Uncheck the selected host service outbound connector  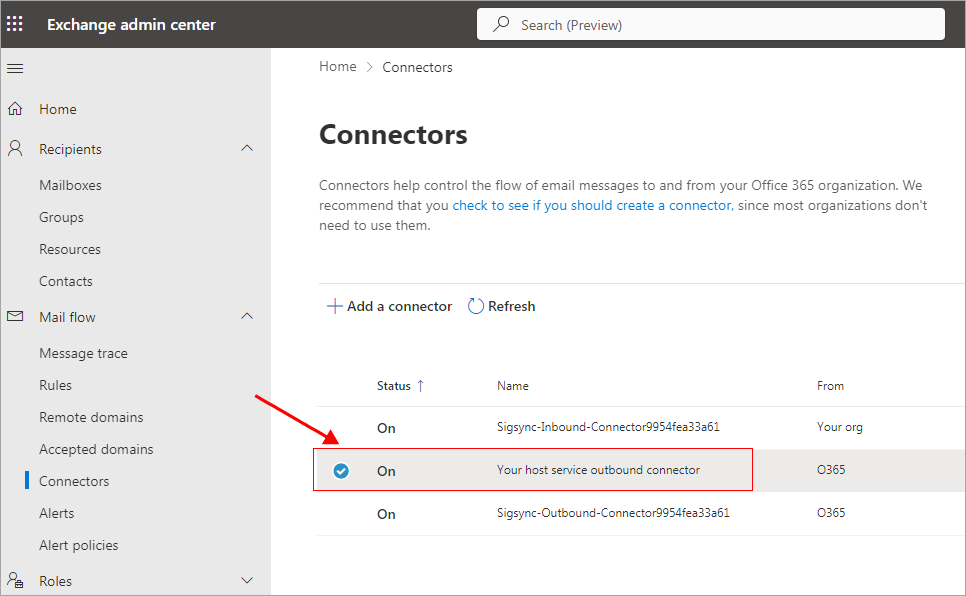[341, 471]
